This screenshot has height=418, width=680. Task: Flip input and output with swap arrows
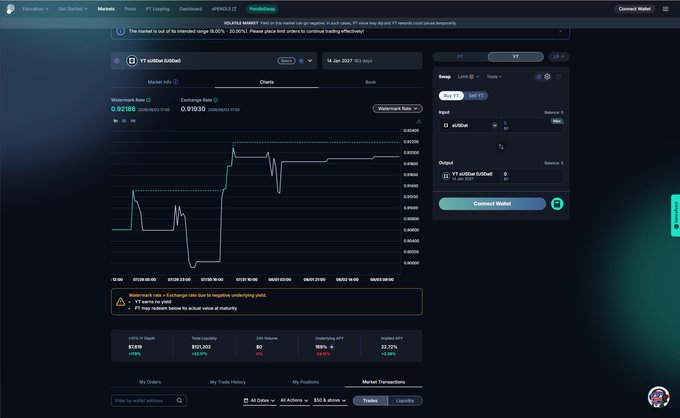click(x=501, y=147)
